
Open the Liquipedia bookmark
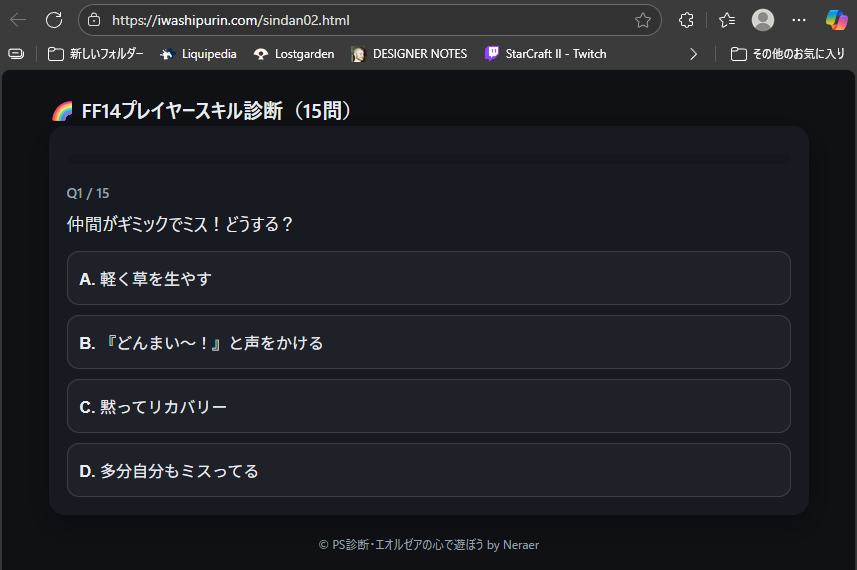198,54
